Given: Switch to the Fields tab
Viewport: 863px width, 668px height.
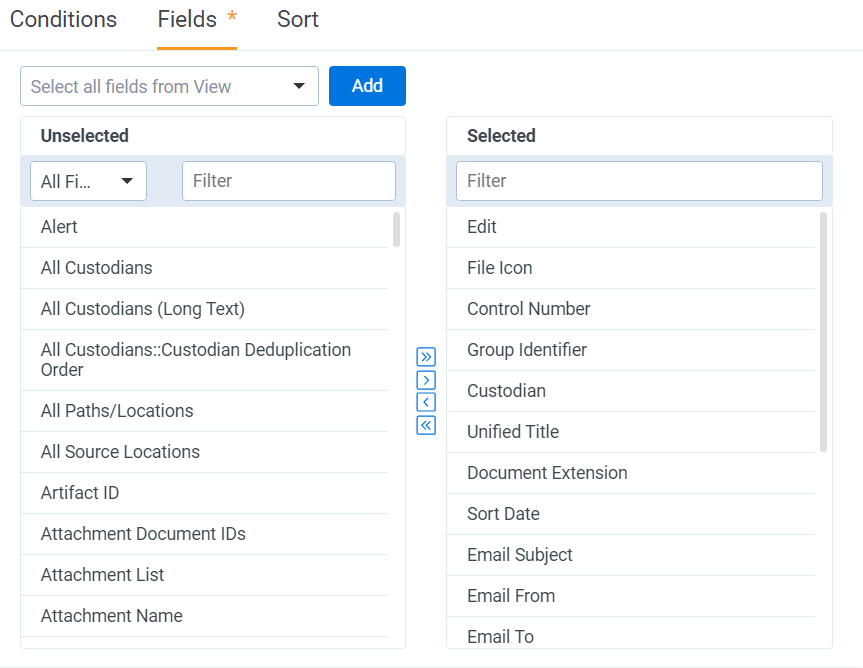Looking at the screenshot, I should (x=196, y=20).
